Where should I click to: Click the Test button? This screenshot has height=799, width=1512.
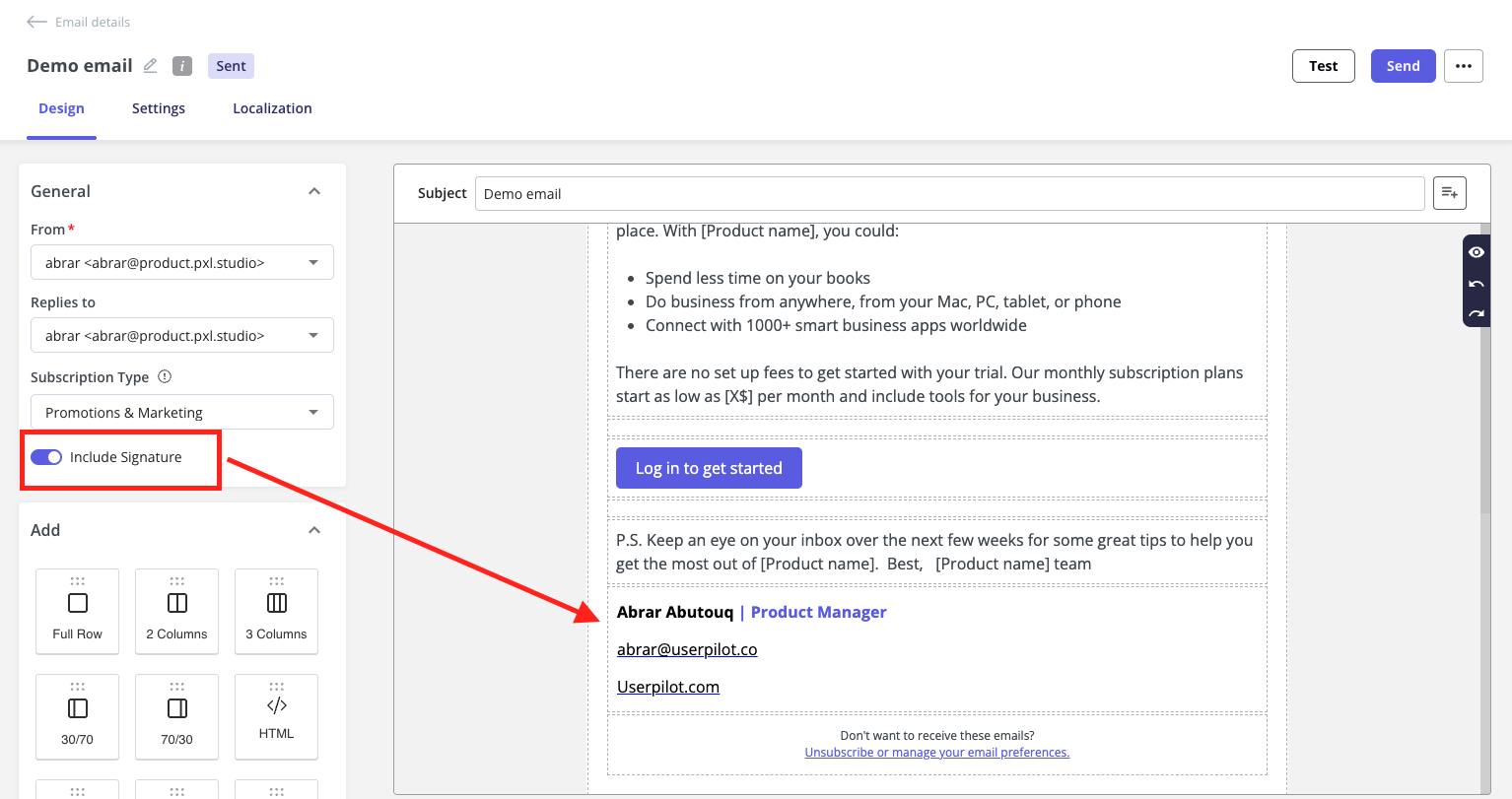pos(1324,66)
